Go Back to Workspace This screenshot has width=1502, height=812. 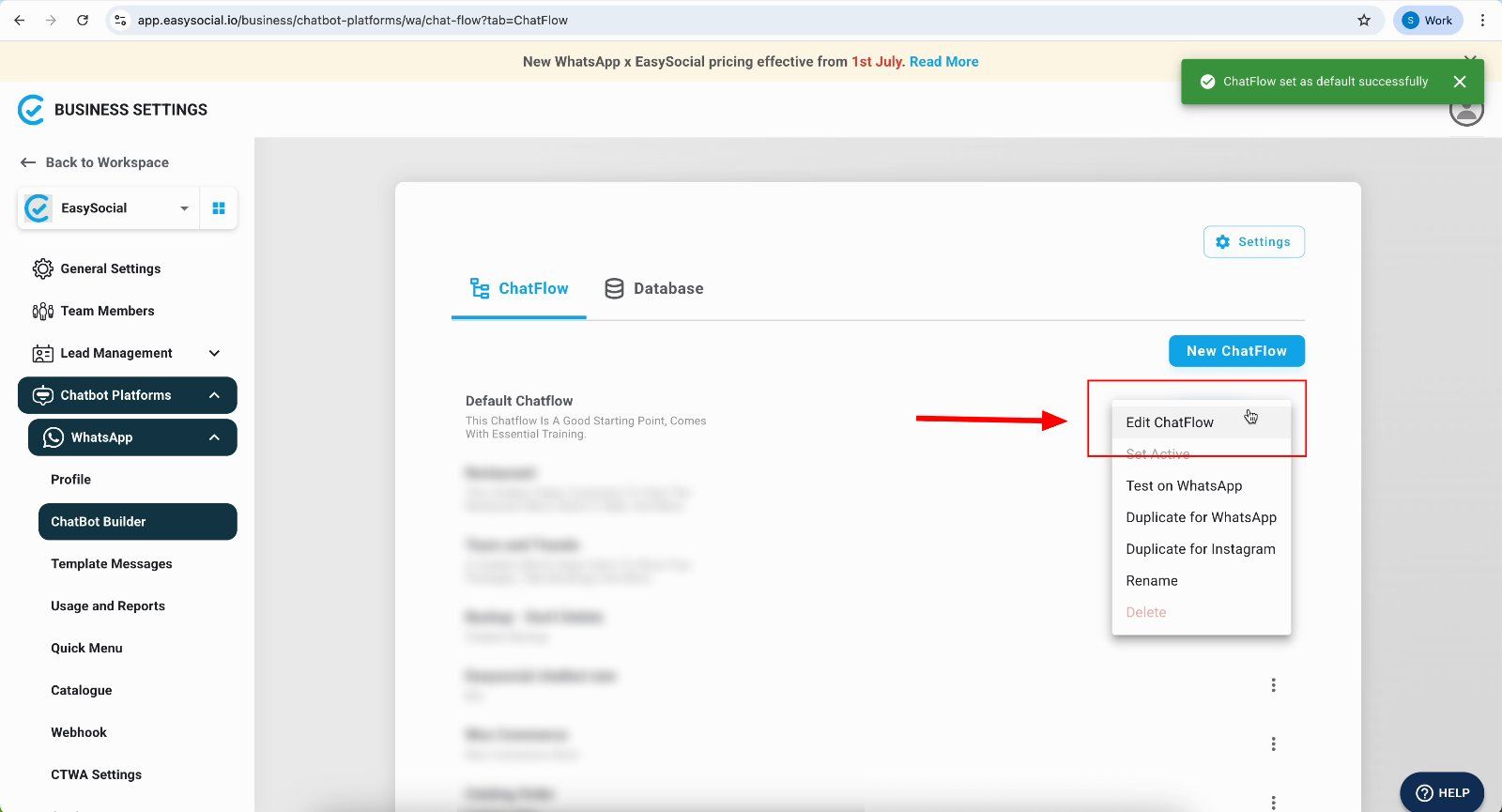[95, 162]
